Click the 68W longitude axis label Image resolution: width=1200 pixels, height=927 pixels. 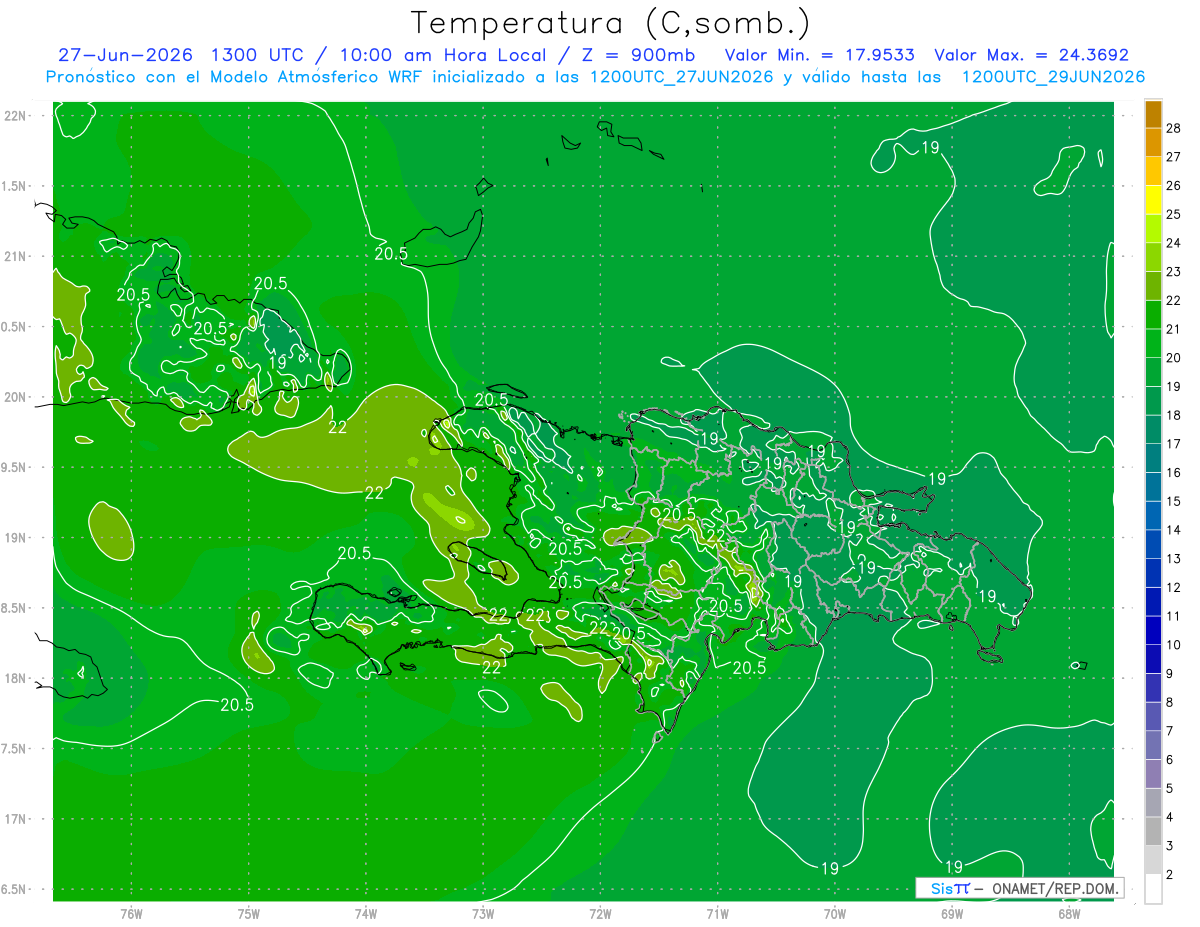[1069, 912]
